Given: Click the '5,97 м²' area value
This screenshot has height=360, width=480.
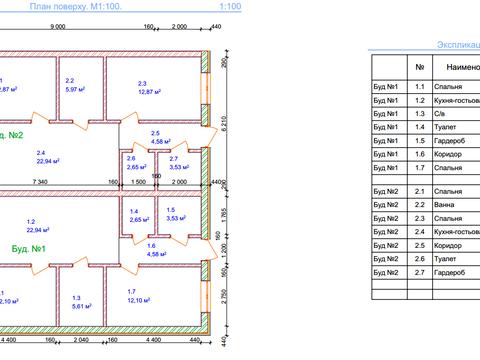Looking at the screenshot, I should (x=75, y=89).
